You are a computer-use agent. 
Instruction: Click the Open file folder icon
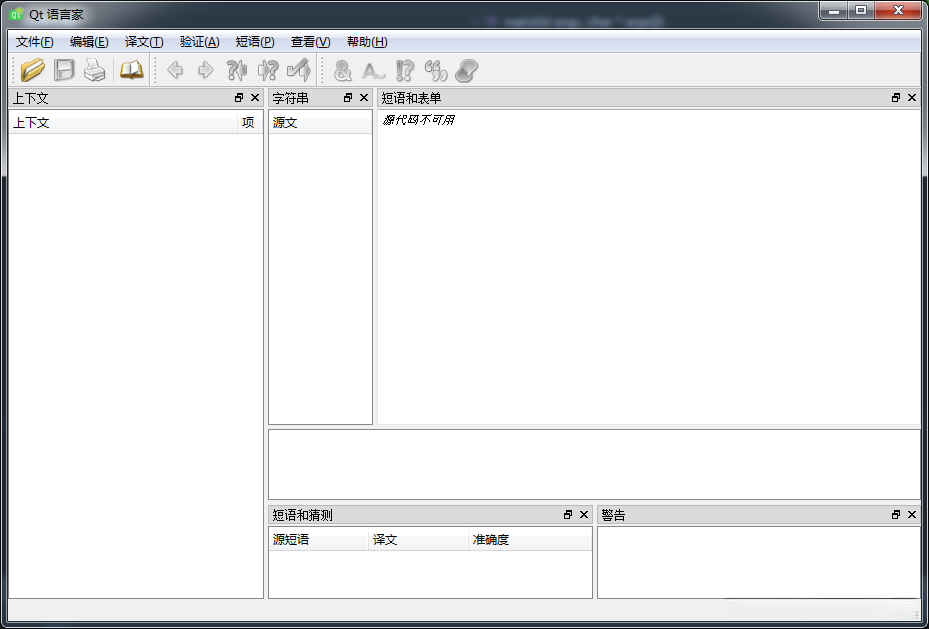(33, 70)
